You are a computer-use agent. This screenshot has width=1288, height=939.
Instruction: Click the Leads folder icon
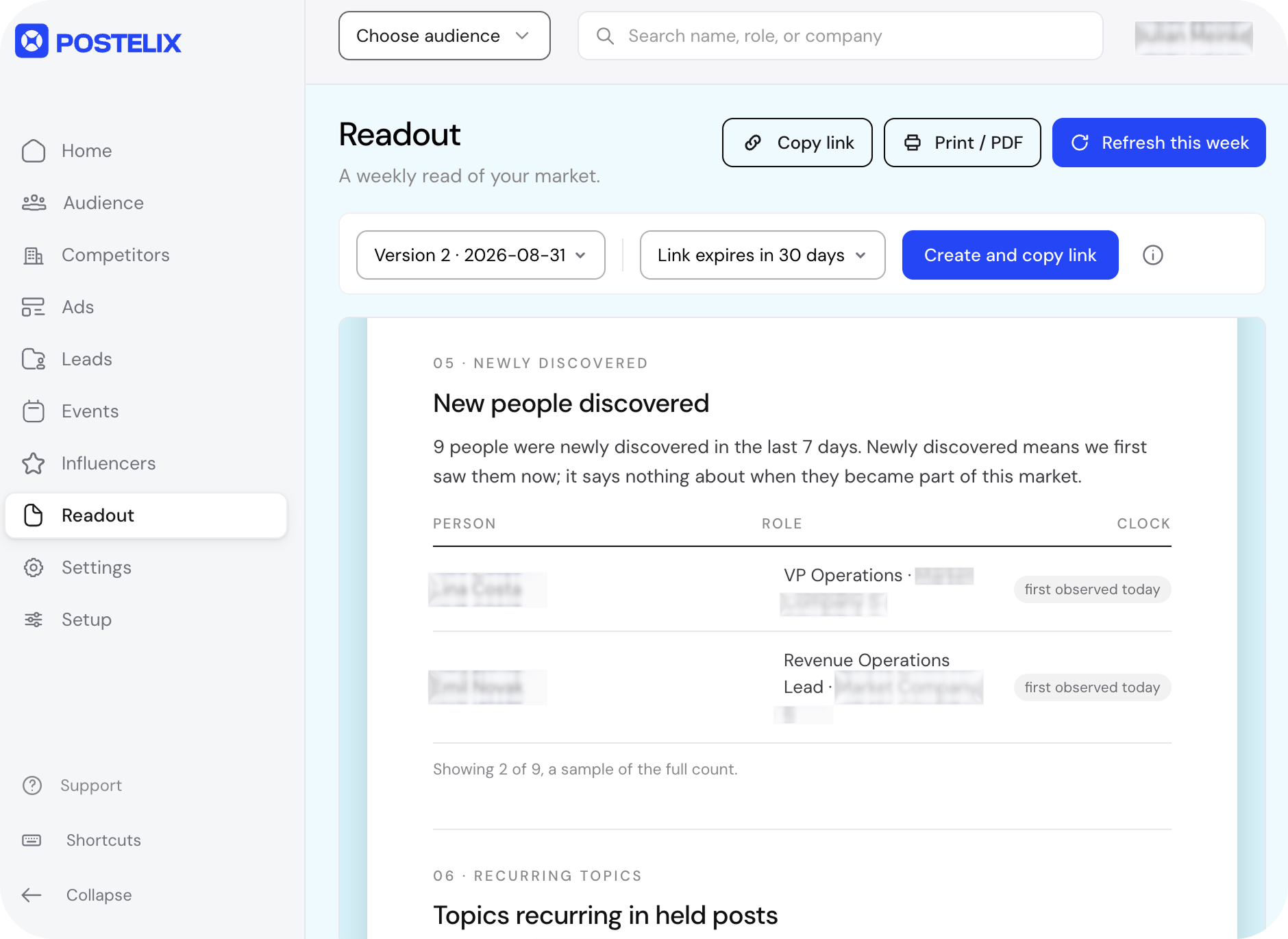tap(33, 359)
